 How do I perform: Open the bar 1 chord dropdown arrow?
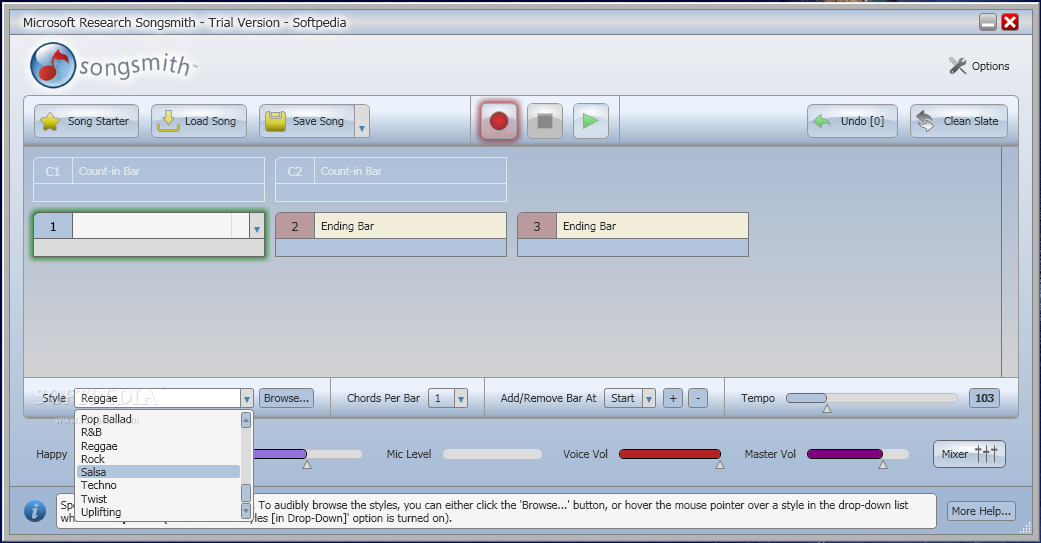tap(257, 227)
